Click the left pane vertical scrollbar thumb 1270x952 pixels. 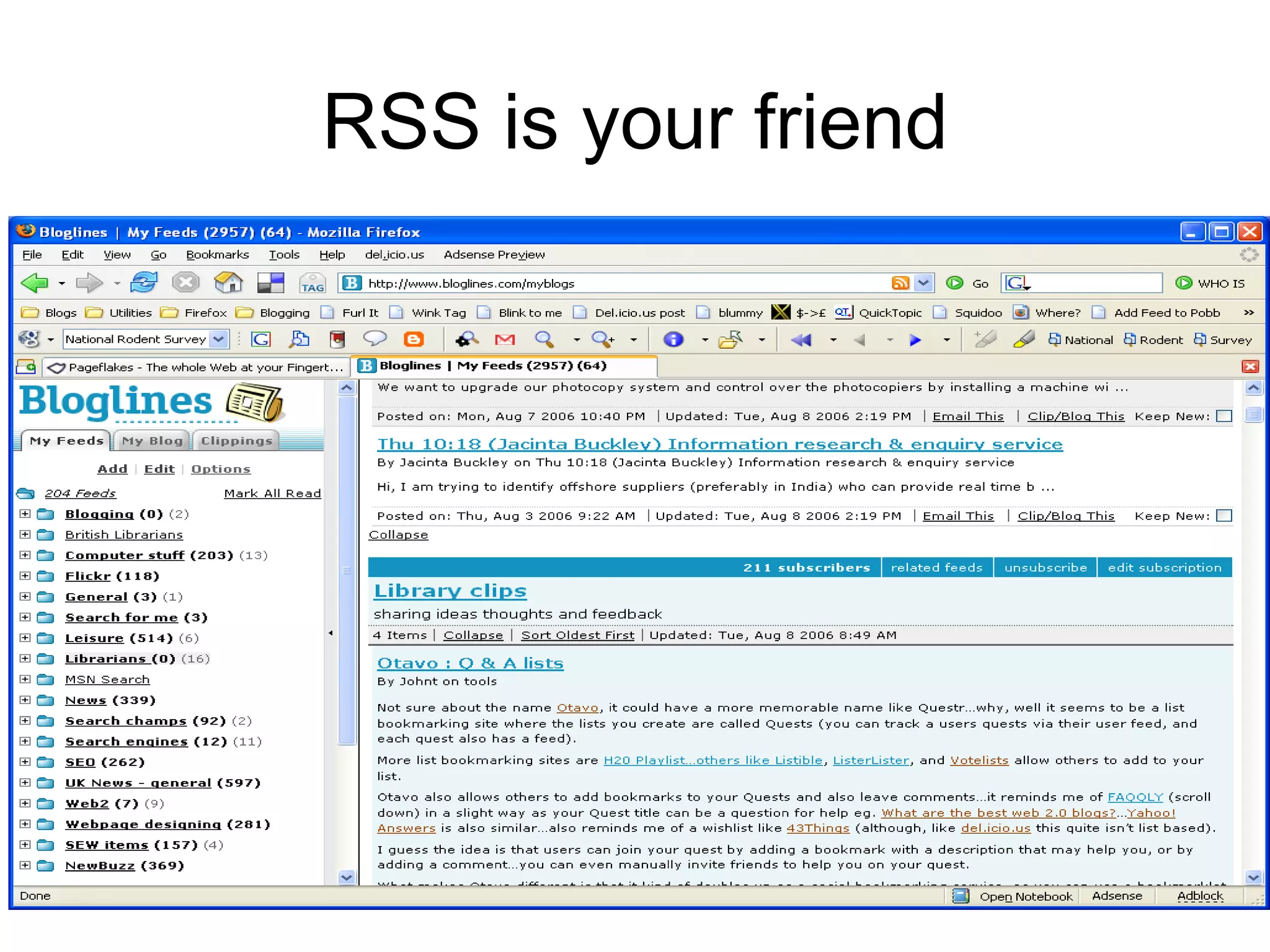(347, 570)
